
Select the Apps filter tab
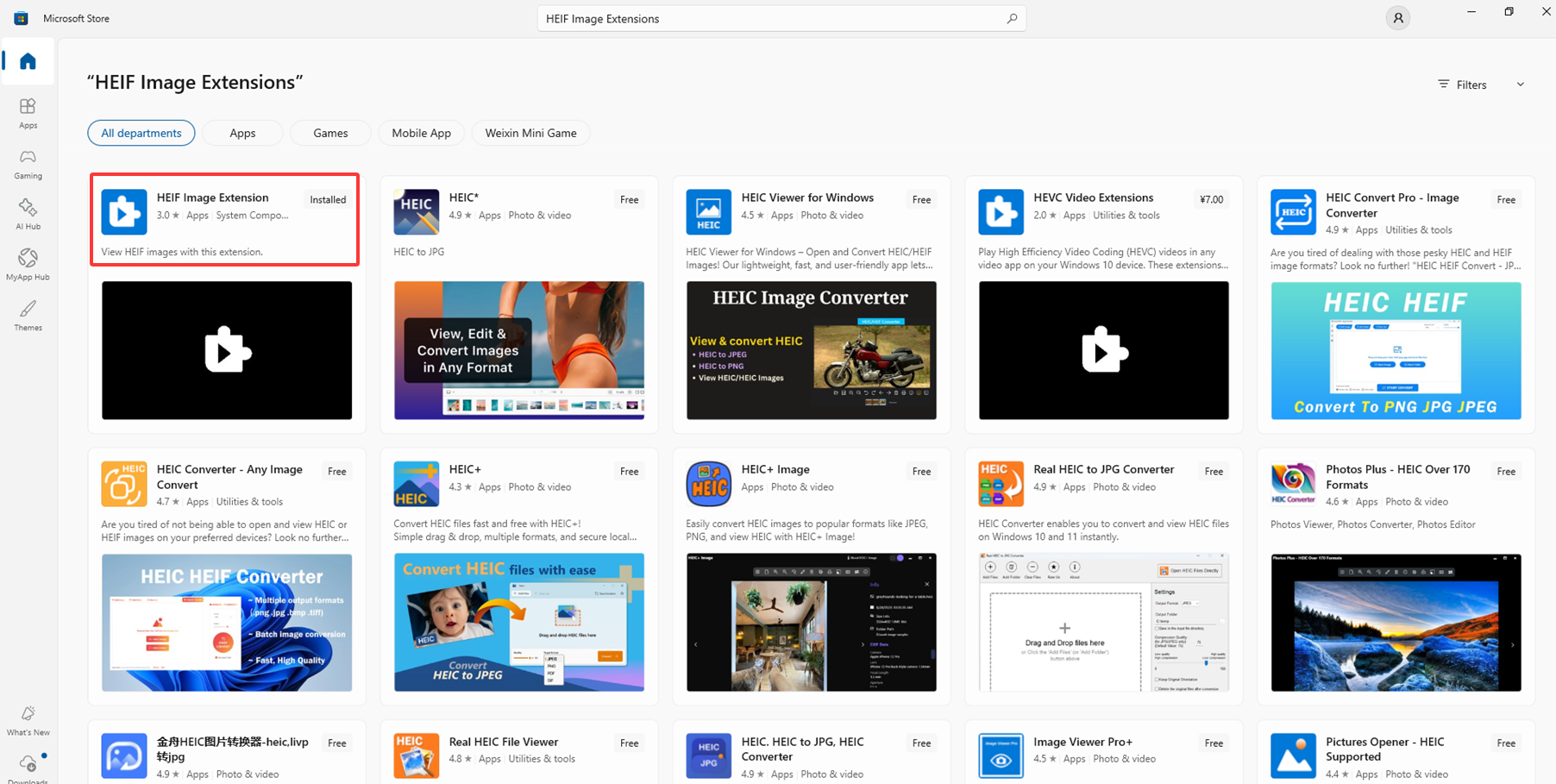[242, 133]
